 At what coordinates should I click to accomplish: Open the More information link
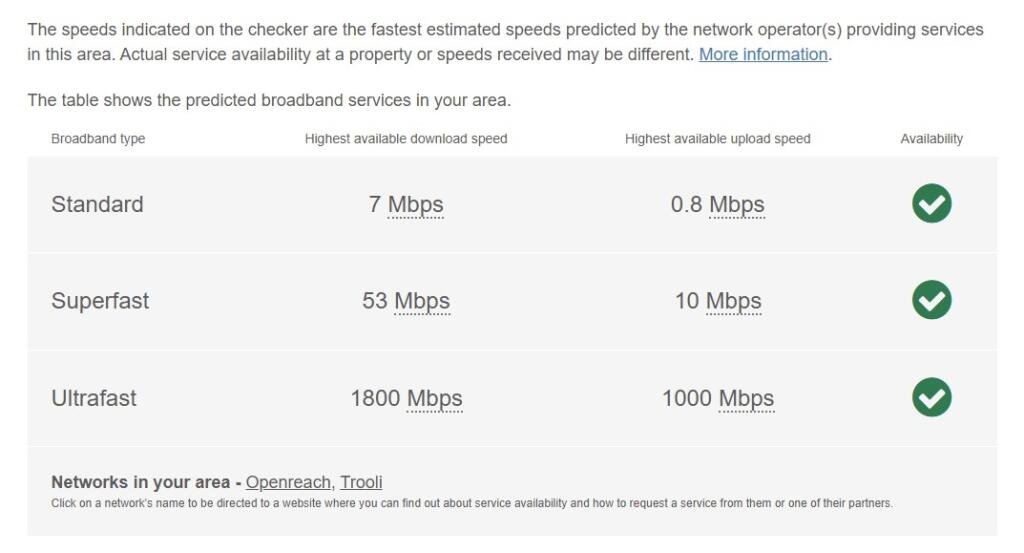[763, 54]
